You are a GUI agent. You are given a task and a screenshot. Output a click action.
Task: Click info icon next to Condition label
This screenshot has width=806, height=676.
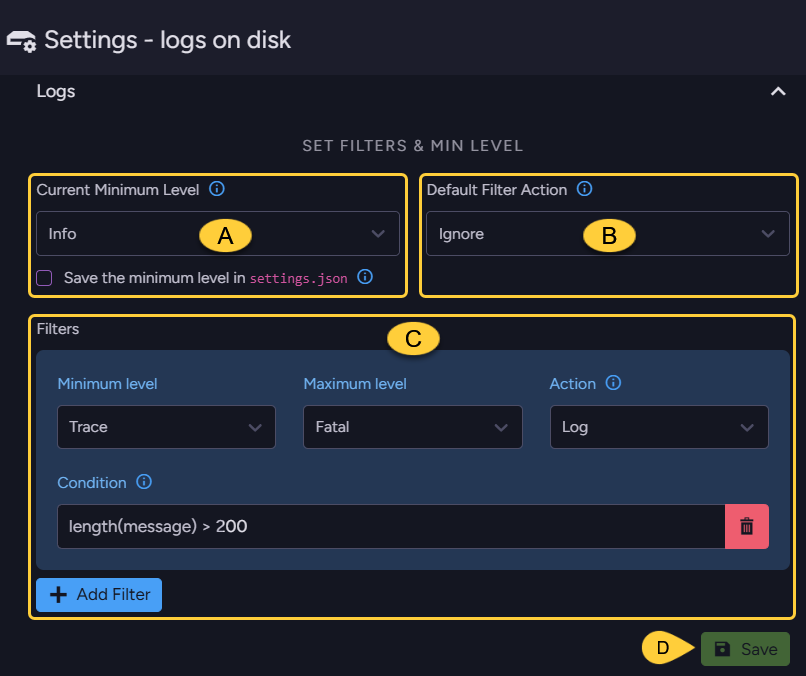click(144, 482)
